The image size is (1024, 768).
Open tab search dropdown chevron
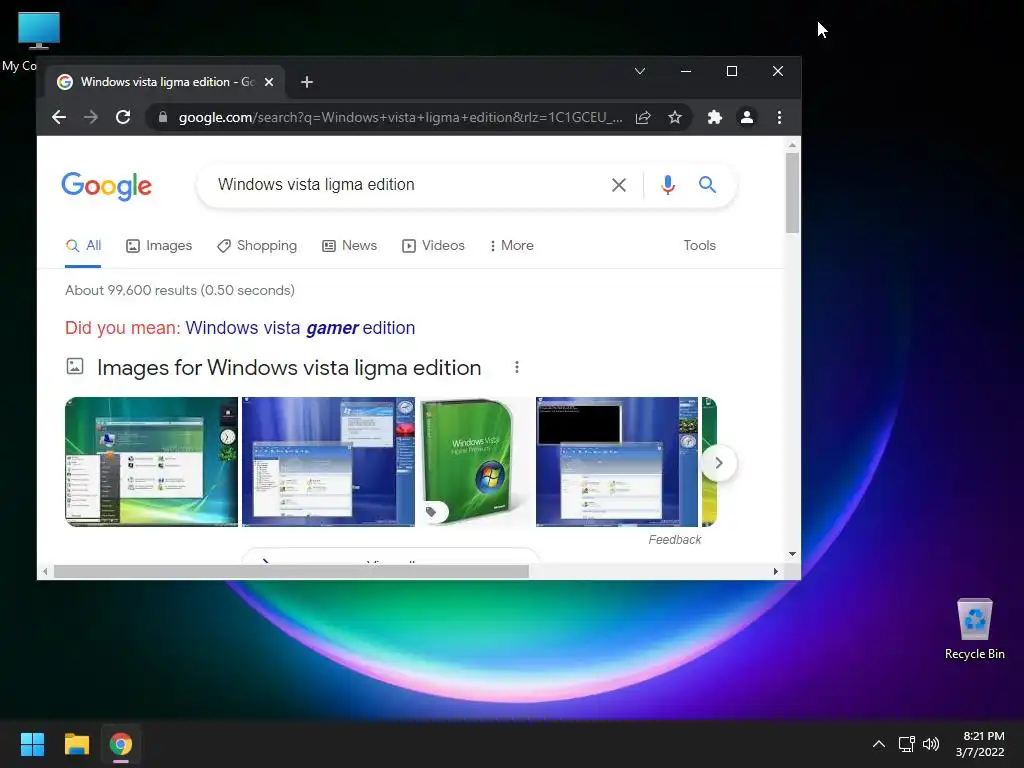(640, 71)
